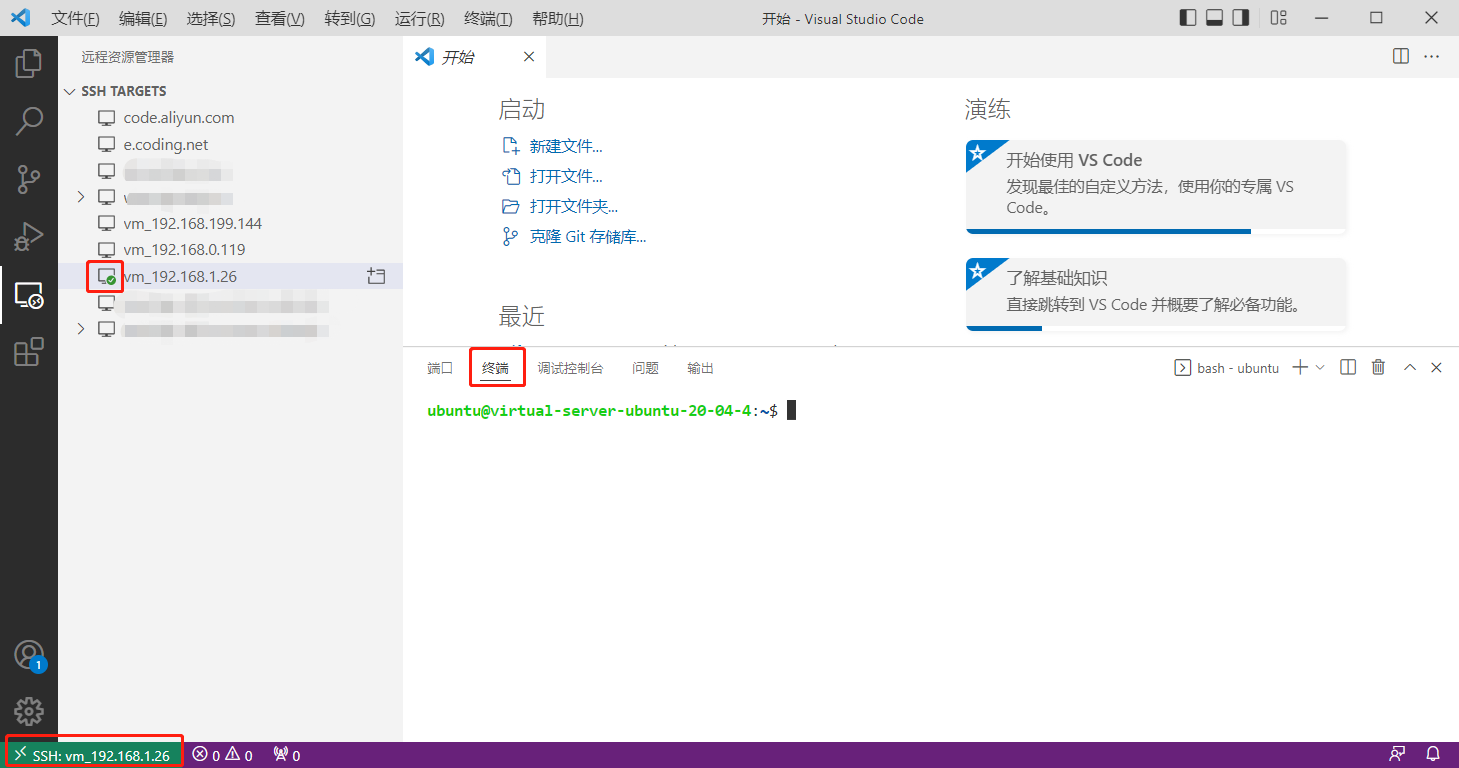Select Remote Explorer icon in activity bar
The height and width of the screenshot is (768, 1459).
tap(29, 295)
